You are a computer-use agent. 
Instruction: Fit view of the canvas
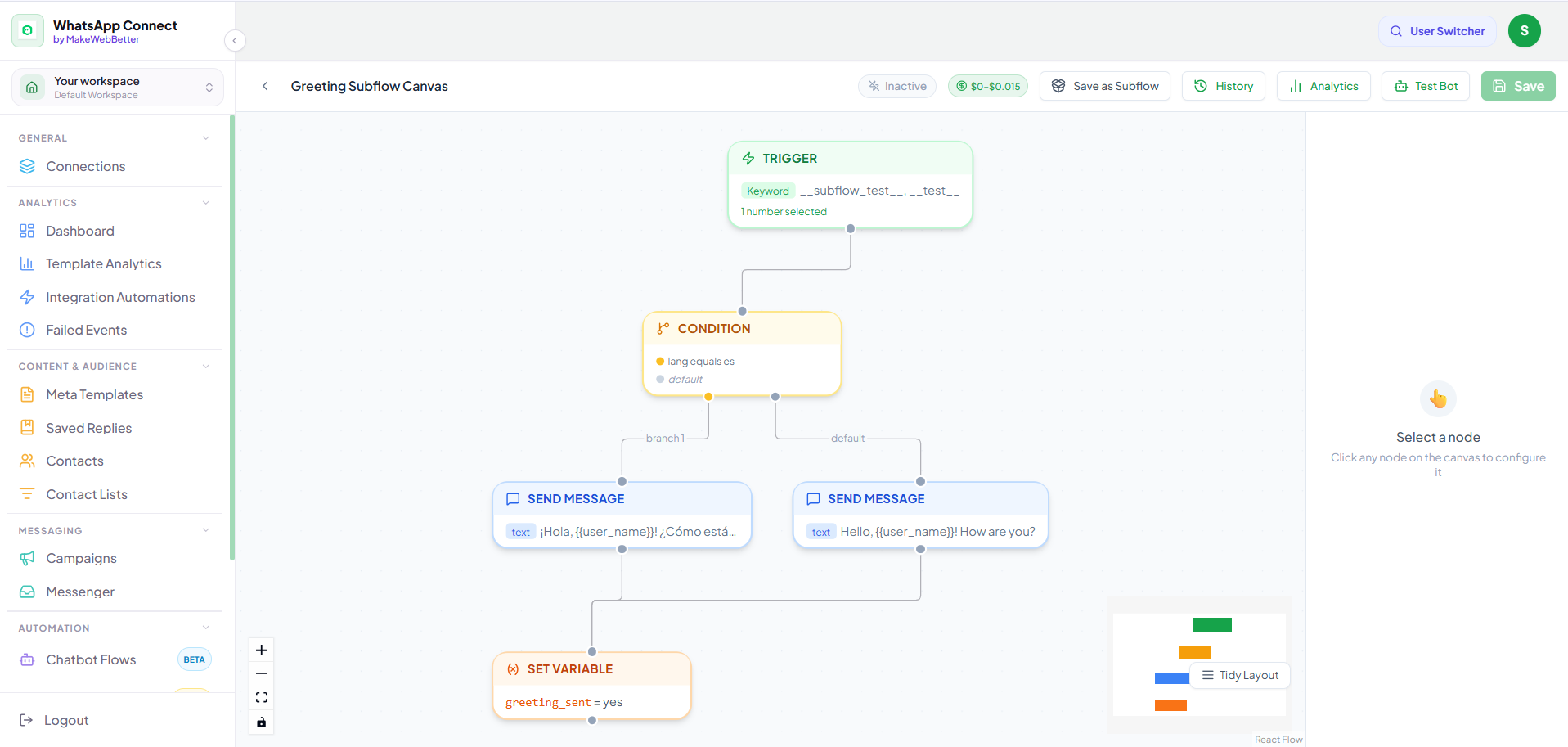click(x=261, y=698)
